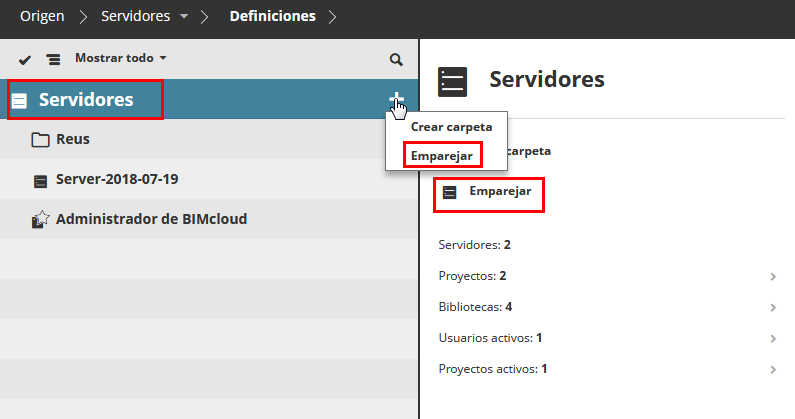The height and width of the screenshot is (419, 795).
Task: Expand the Bibliotecas row chevron
Action: tap(773, 307)
